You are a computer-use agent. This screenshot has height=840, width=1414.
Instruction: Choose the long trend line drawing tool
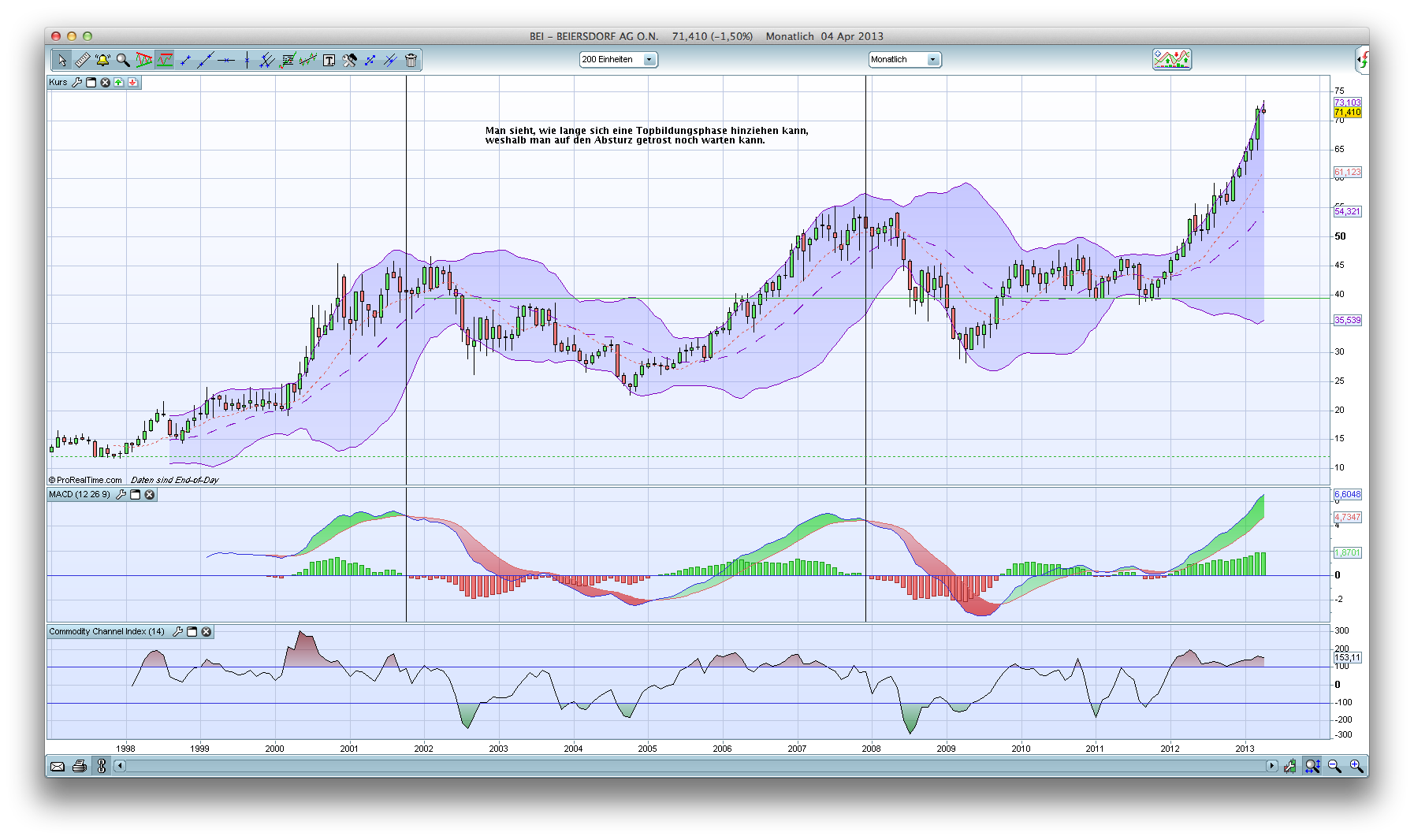pyautogui.click(x=206, y=60)
